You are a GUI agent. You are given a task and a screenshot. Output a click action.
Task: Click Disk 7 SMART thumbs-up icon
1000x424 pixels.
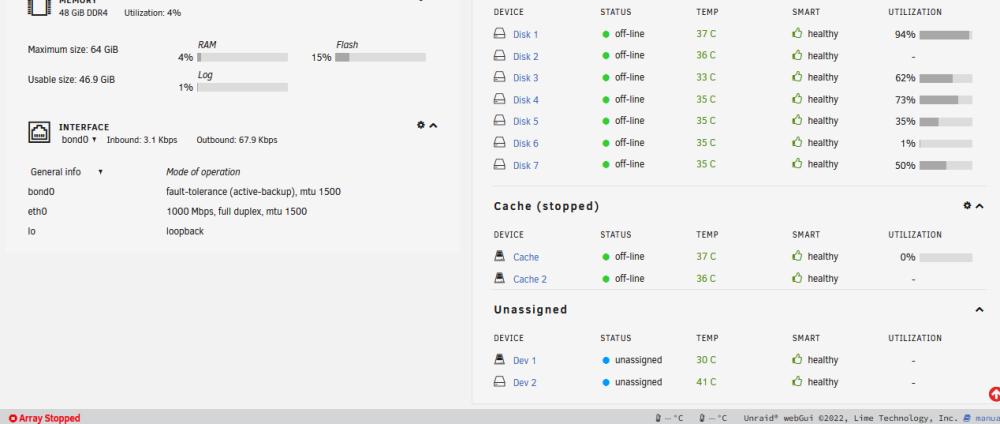[797, 164]
